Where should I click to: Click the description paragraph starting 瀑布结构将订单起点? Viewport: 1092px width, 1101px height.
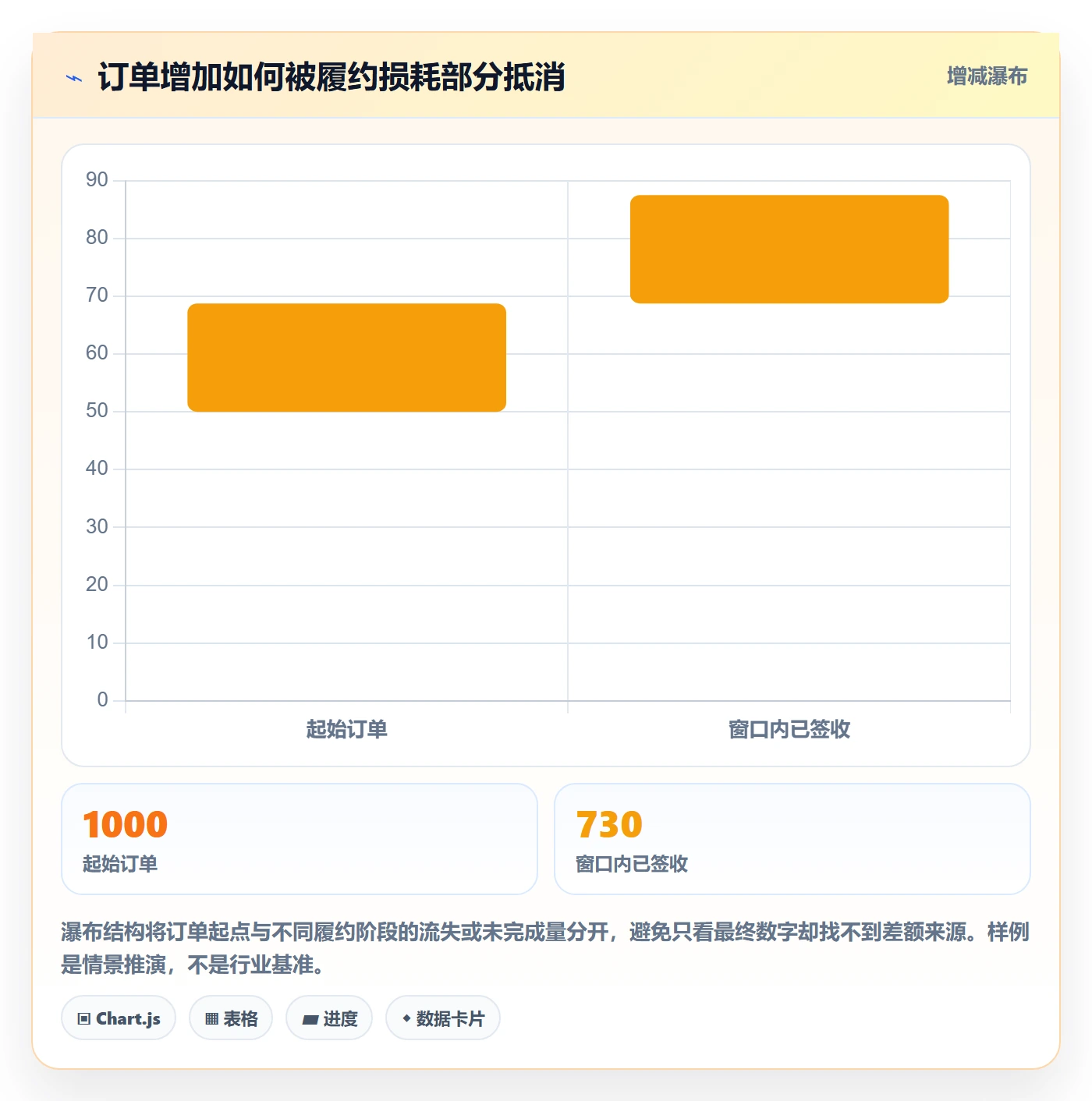coord(545,948)
